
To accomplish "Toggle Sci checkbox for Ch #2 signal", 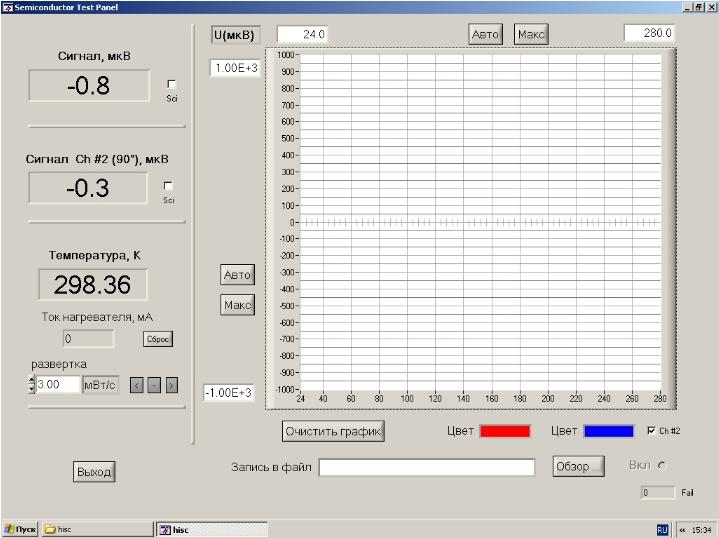I will click(x=168, y=186).
